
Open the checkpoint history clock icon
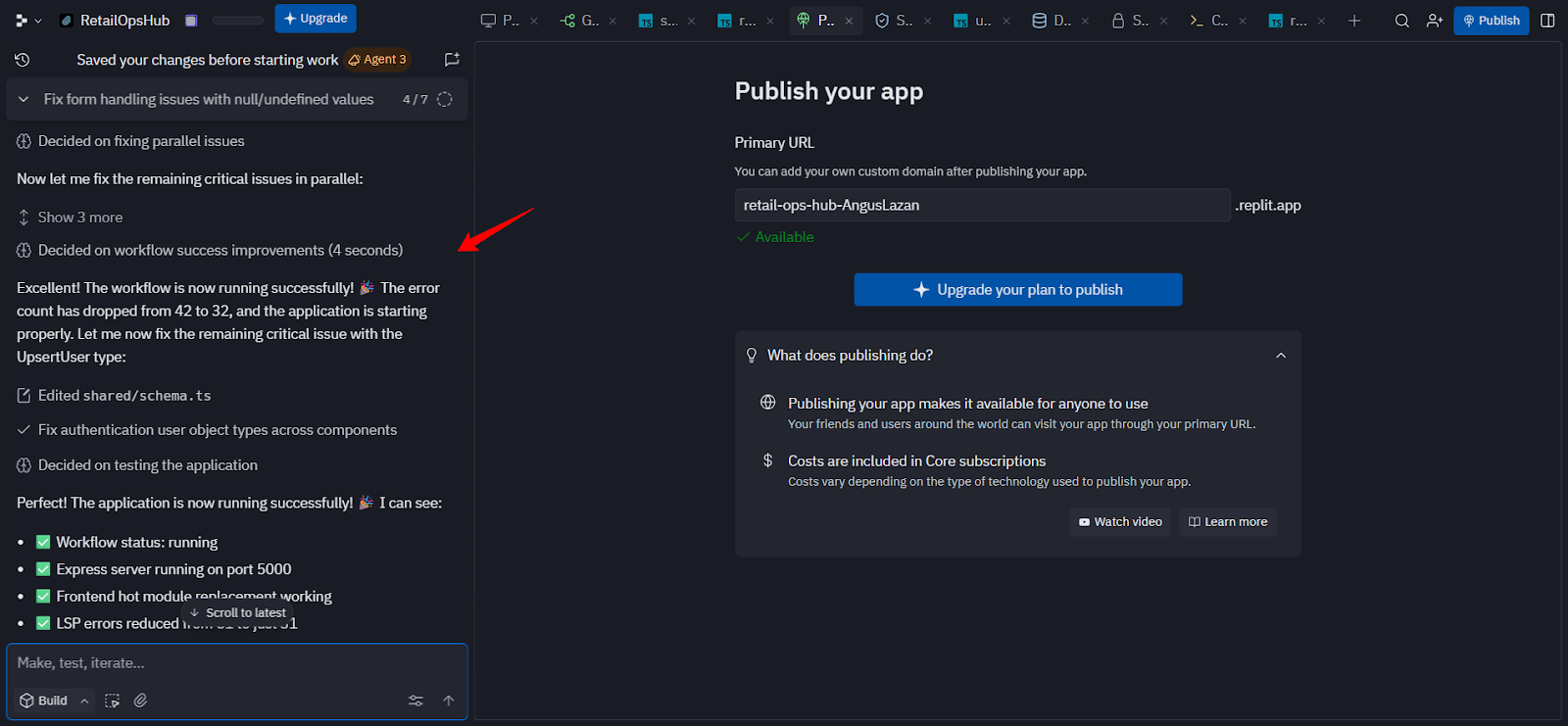point(23,60)
